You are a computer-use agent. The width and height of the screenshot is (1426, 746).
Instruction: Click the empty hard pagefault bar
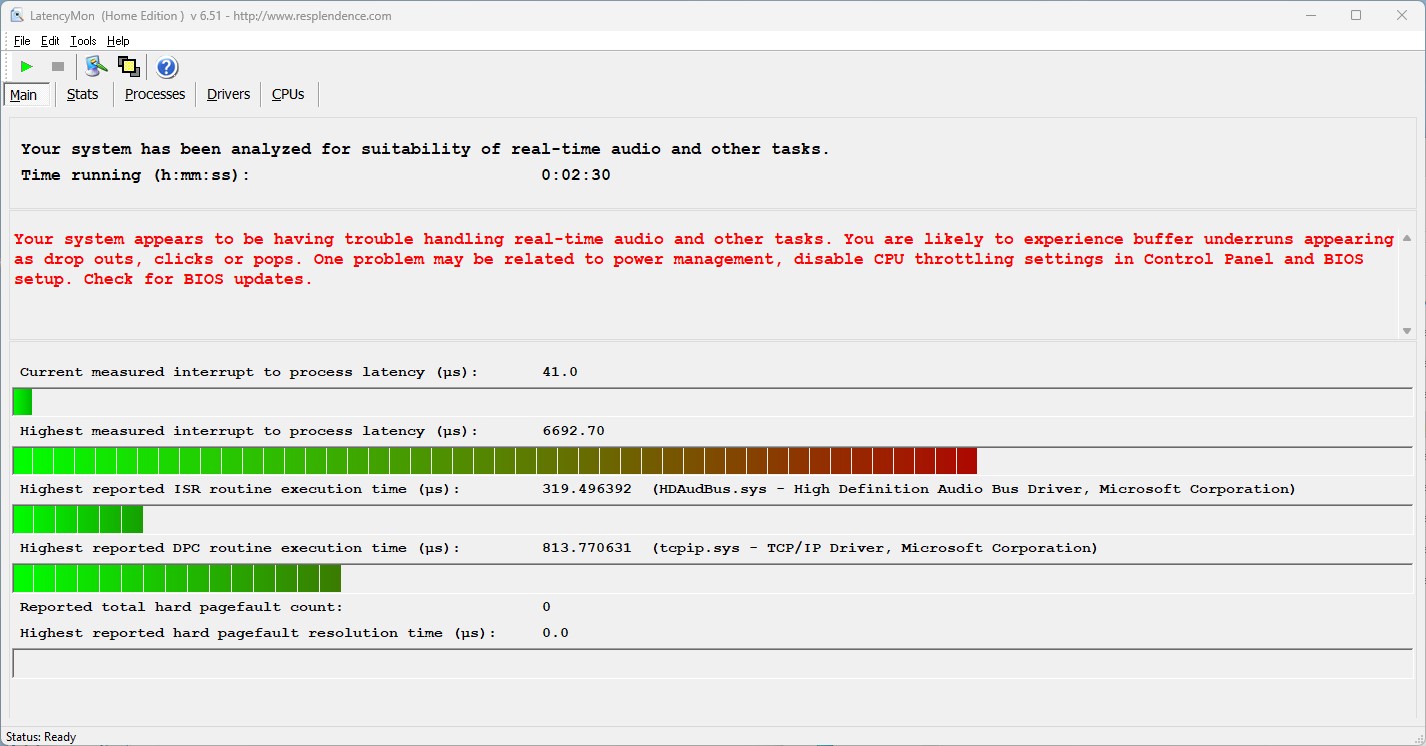[x=713, y=664]
